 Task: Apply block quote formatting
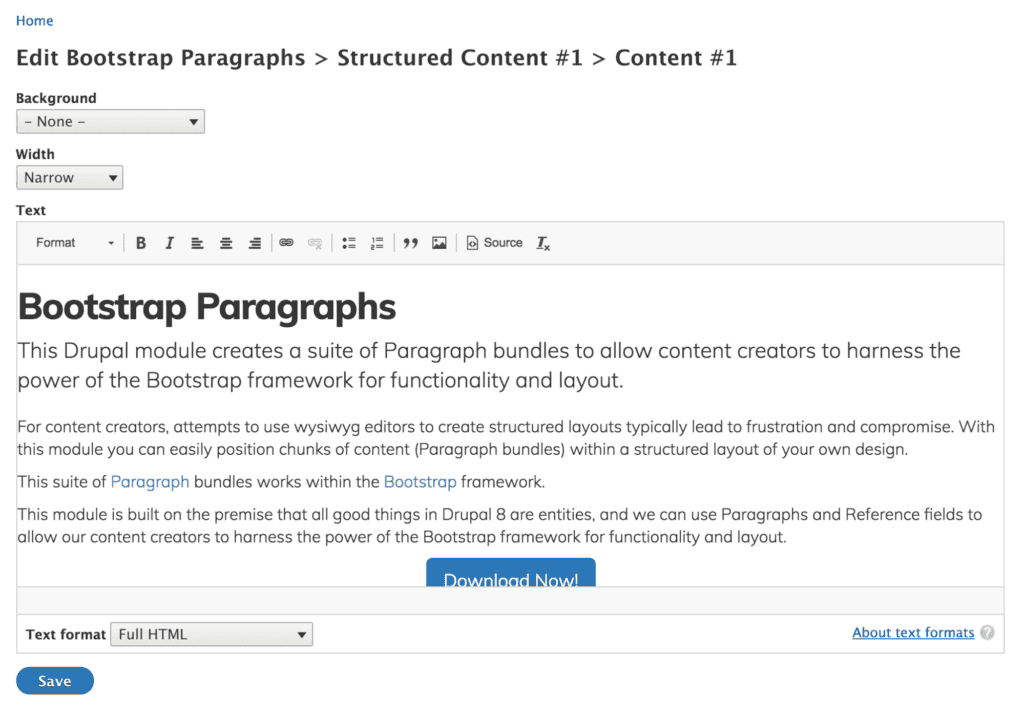pos(410,243)
